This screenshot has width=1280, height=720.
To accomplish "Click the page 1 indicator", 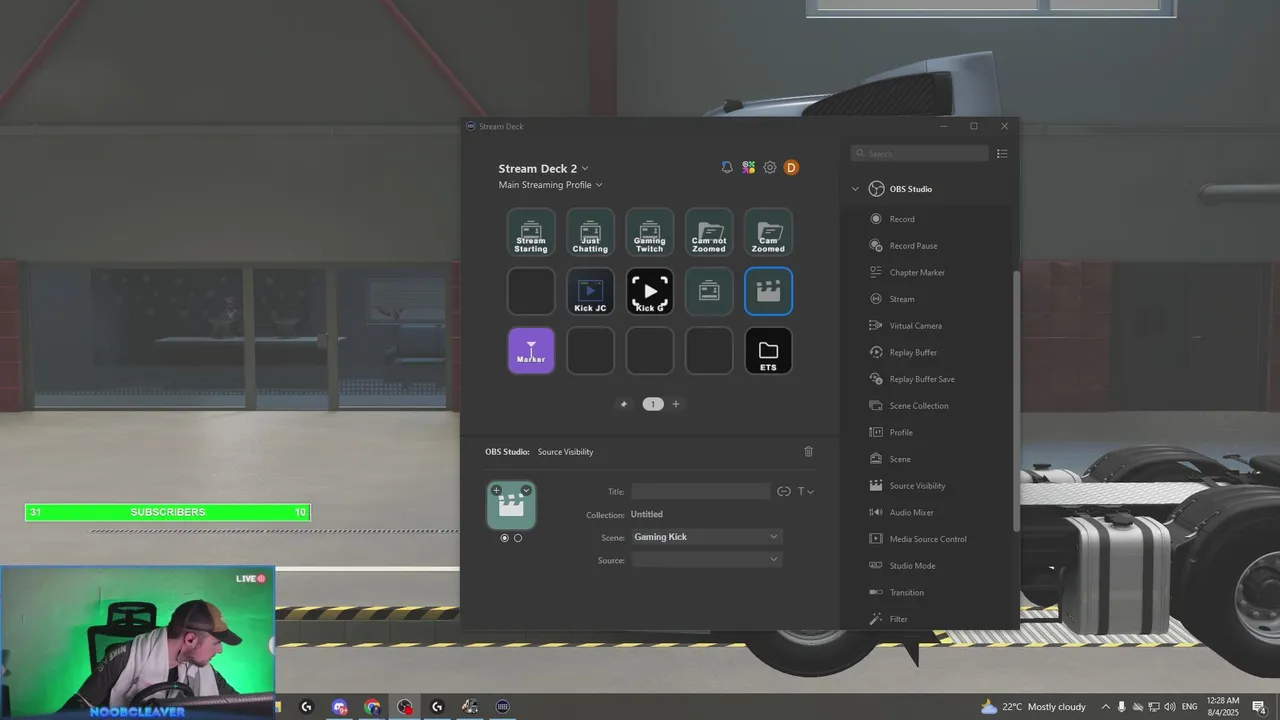I will coord(653,404).
